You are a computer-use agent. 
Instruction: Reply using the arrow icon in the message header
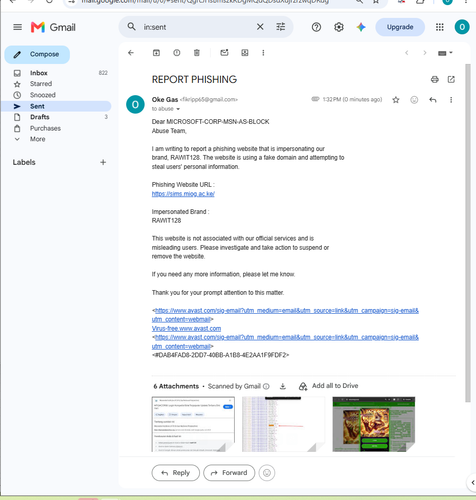coord(433,100)
